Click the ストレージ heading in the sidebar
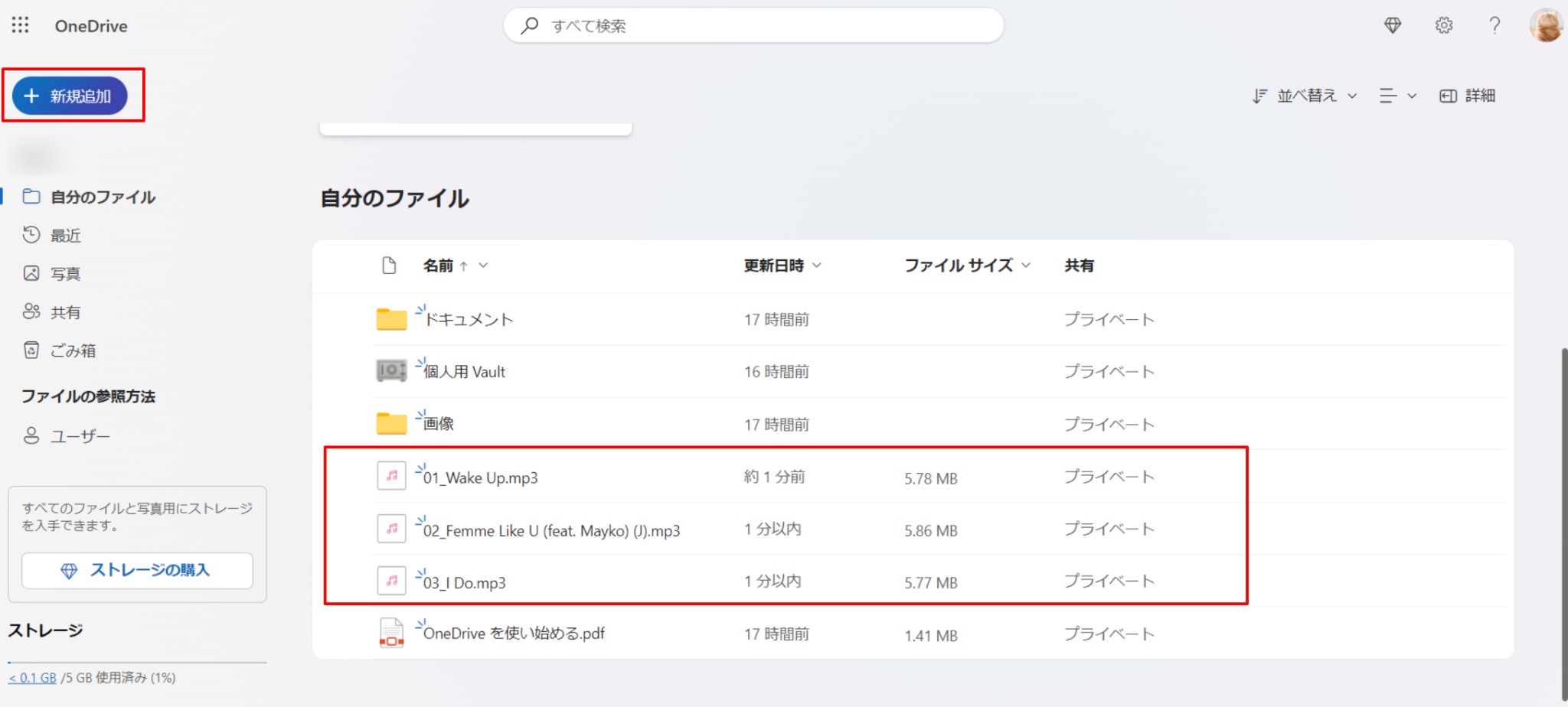Screen dimensions: 1568x707 coord(45,630)
